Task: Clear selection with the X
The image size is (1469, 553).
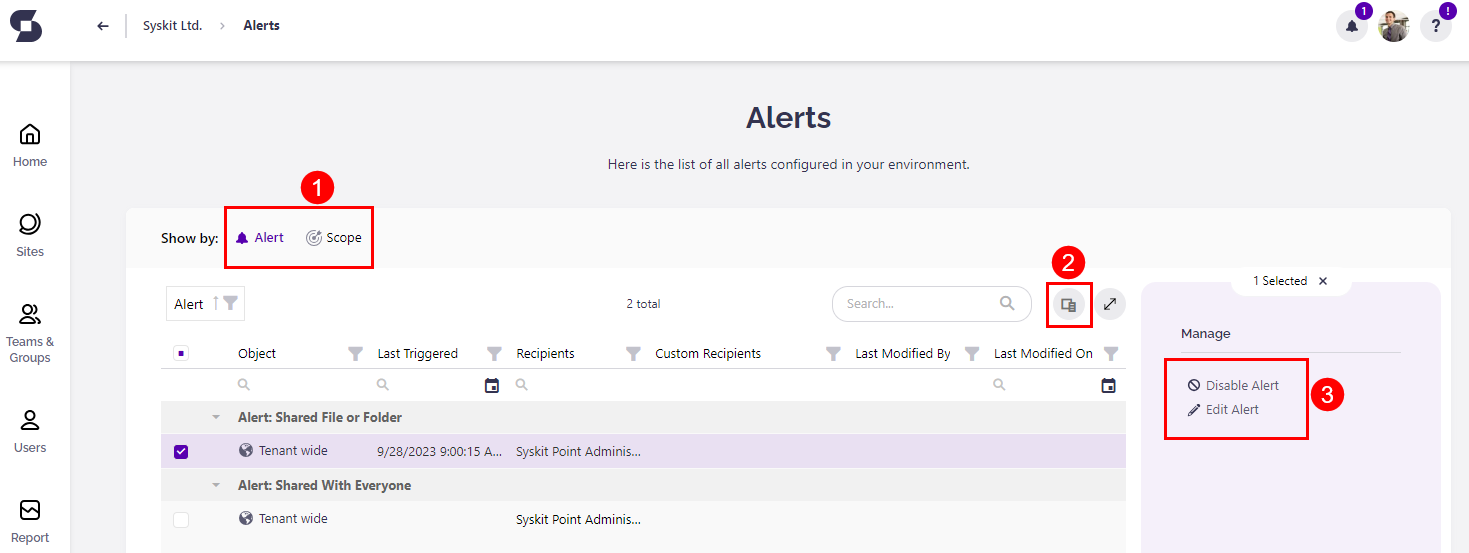Action: (x=1323, y=281)
